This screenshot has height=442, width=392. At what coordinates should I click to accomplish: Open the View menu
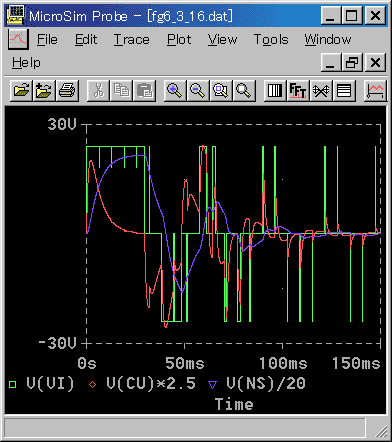(x=222, y=40)
